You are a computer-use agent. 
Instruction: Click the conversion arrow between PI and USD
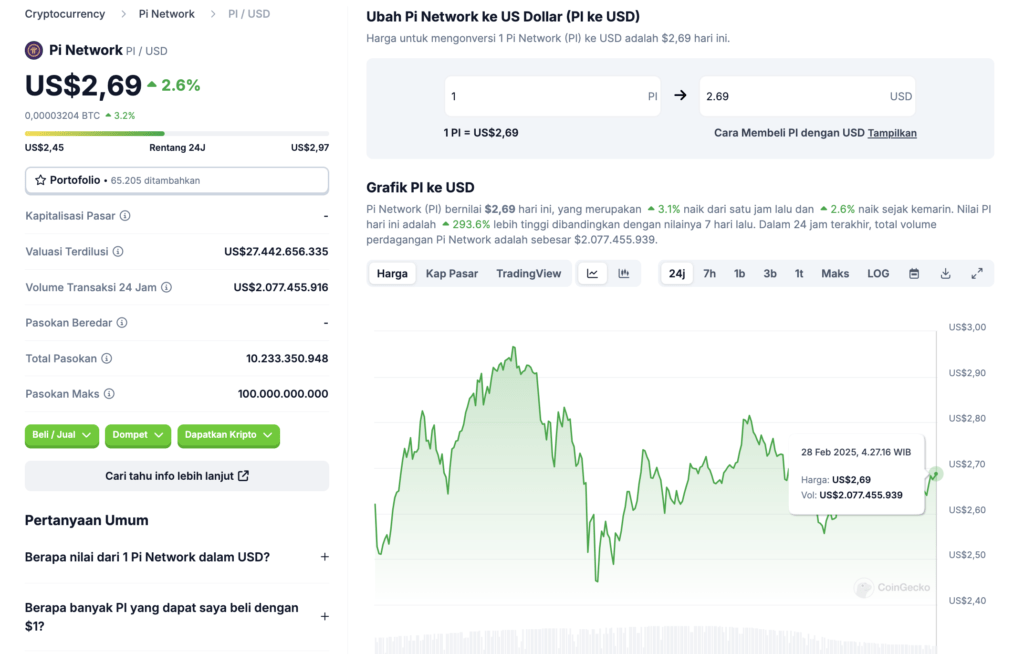680,95
